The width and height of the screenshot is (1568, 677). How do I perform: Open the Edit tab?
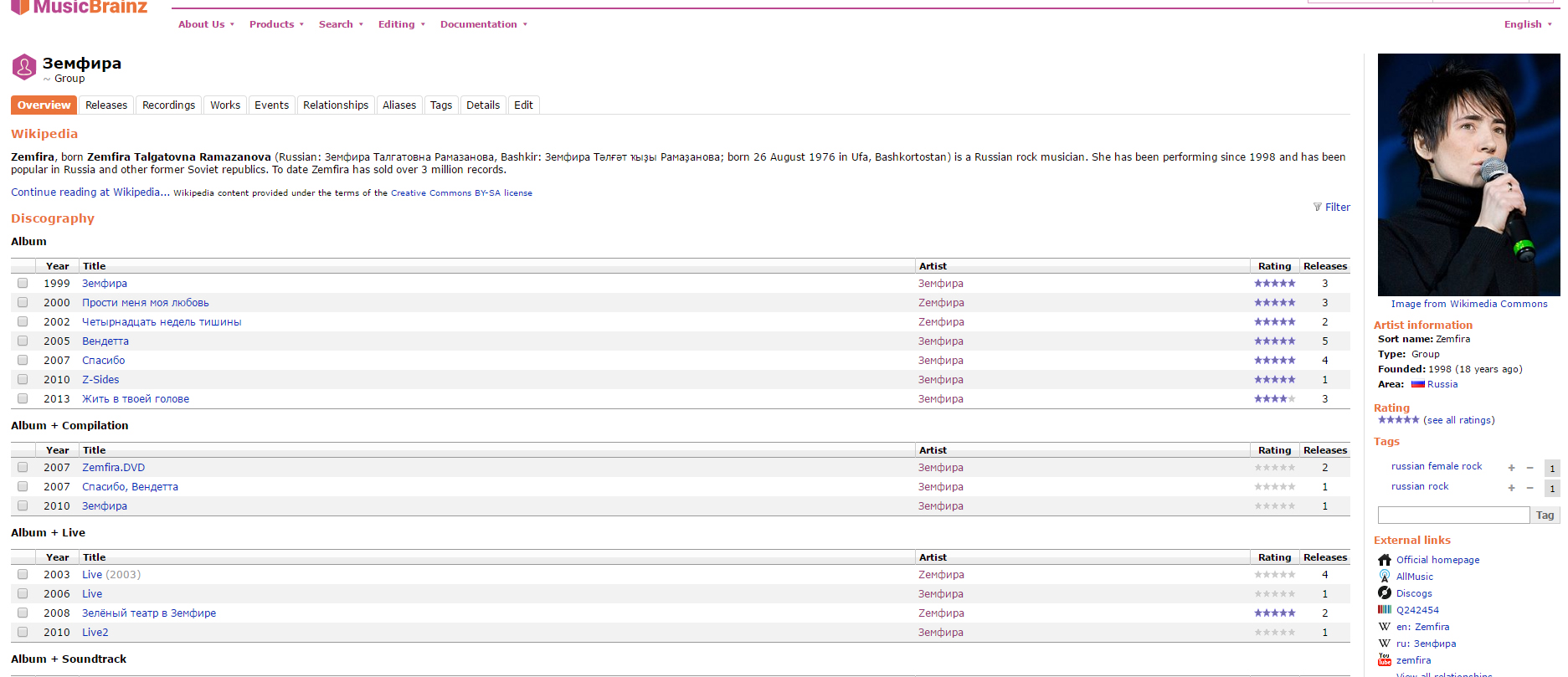tap(523, 105)
